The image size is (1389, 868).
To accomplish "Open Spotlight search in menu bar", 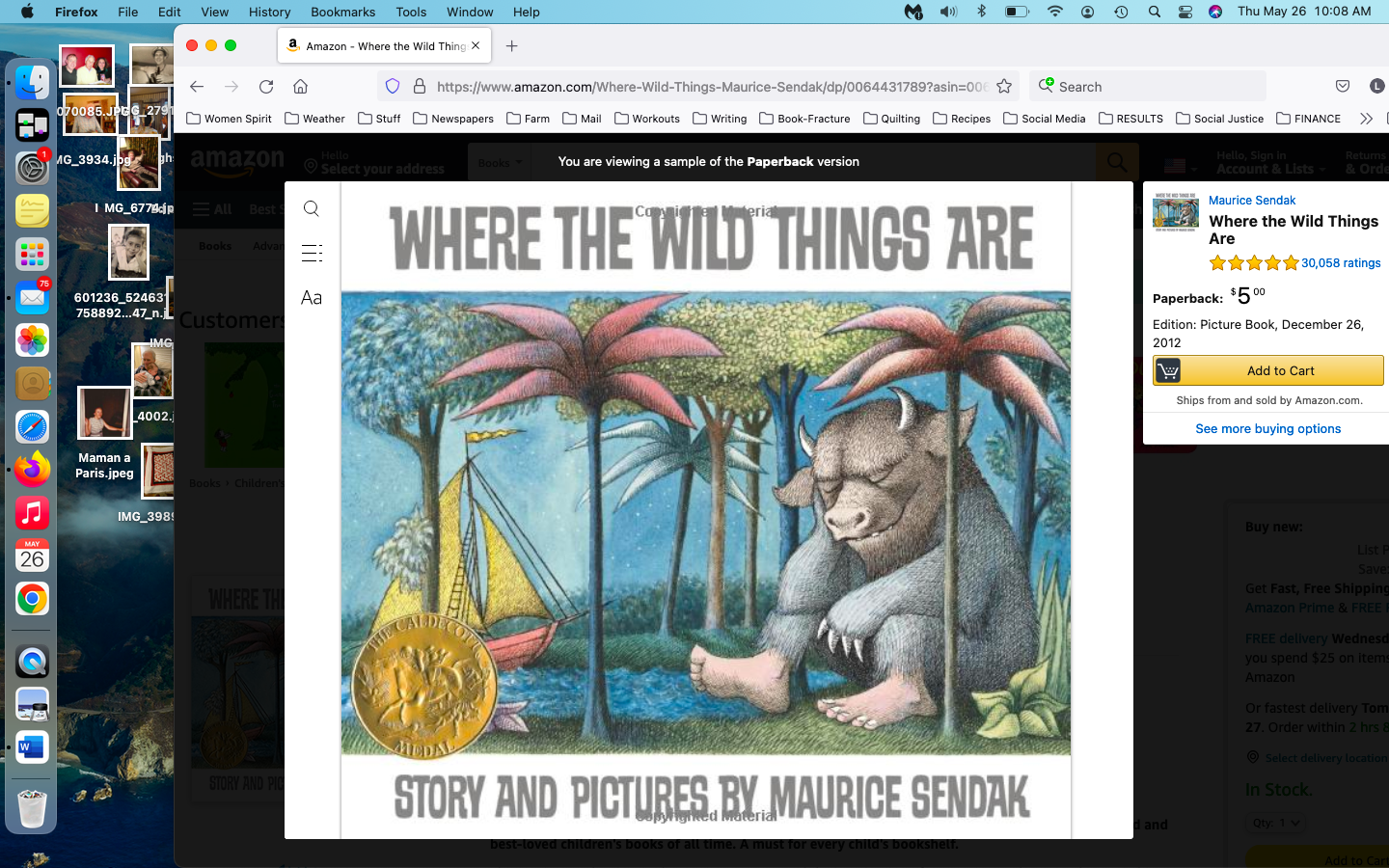I will point(1154,12).
